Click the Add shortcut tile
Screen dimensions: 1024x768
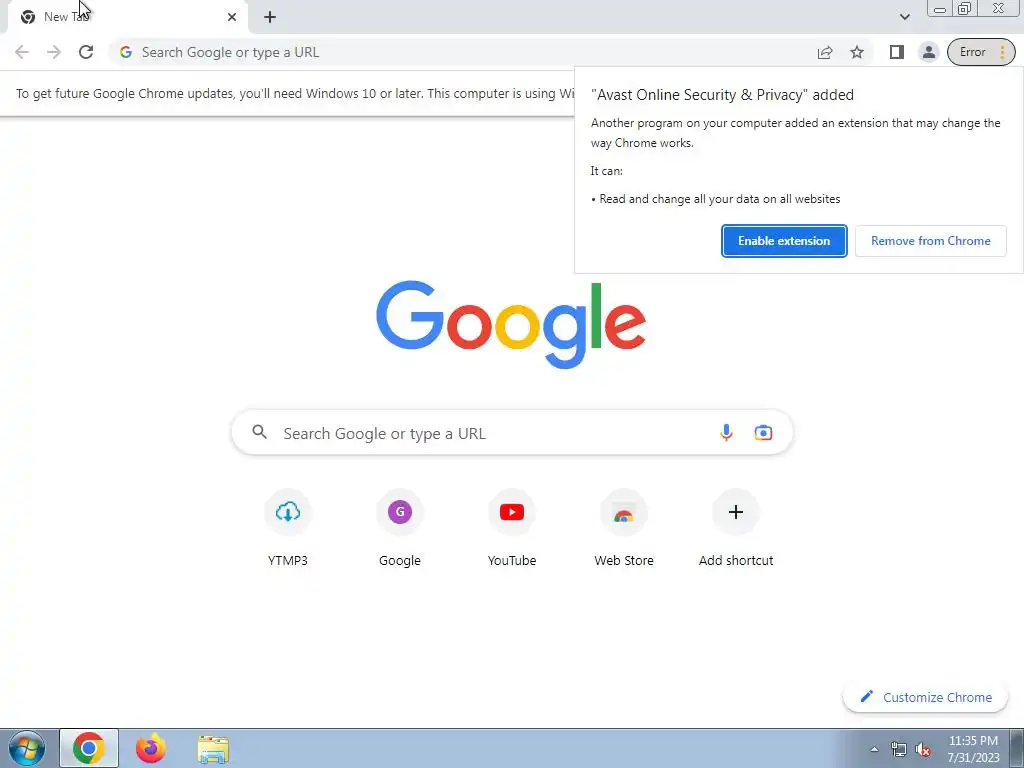coord(736,528)
